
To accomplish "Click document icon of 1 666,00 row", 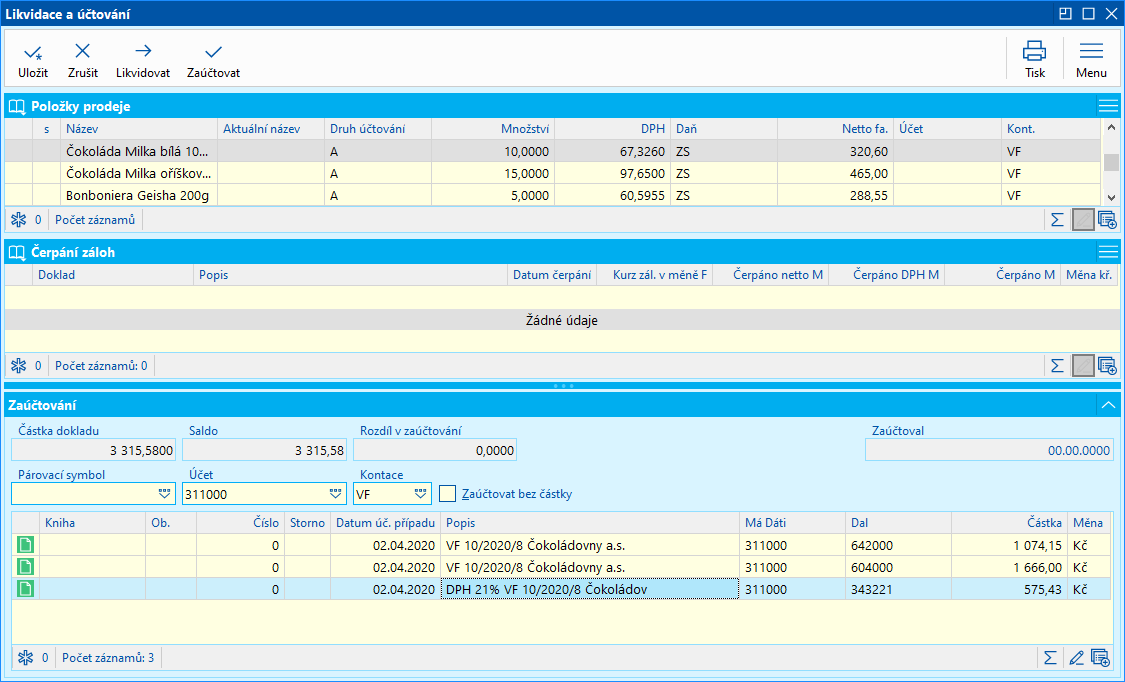I will 25,567.
